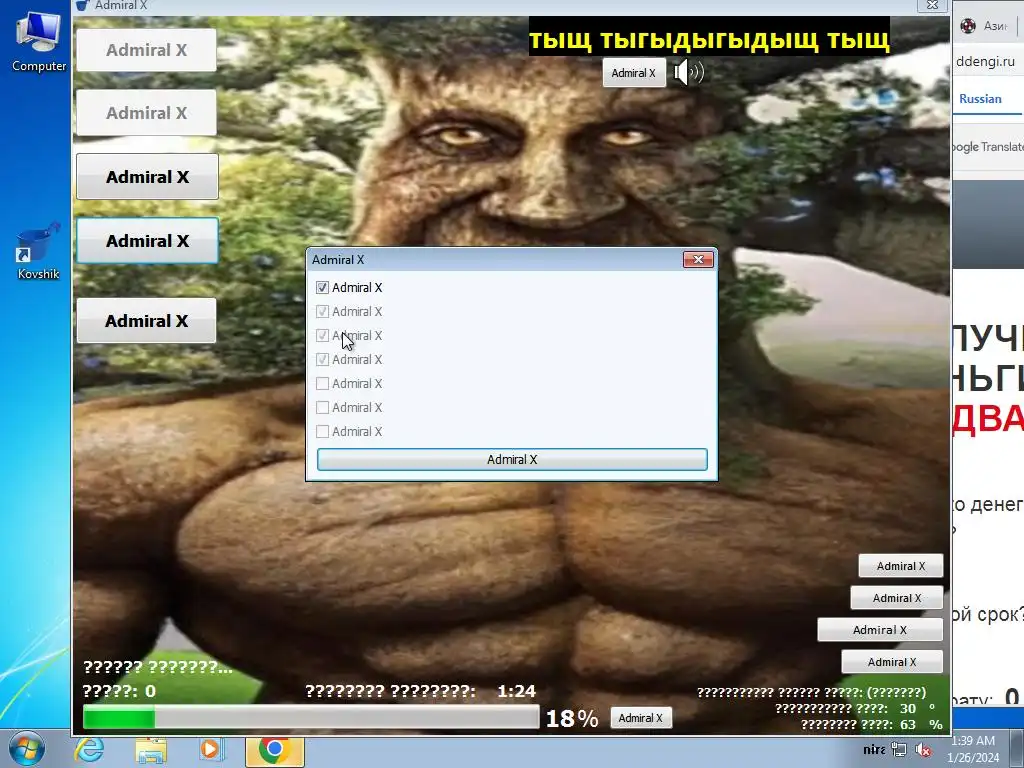Toggle the last Admiral X checkbox in the dialog

(322, 432)
